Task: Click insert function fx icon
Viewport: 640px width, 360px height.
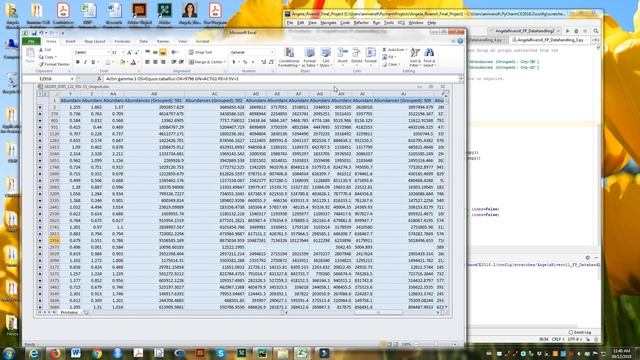Action: pyautogui.click(x=99, y=78)
